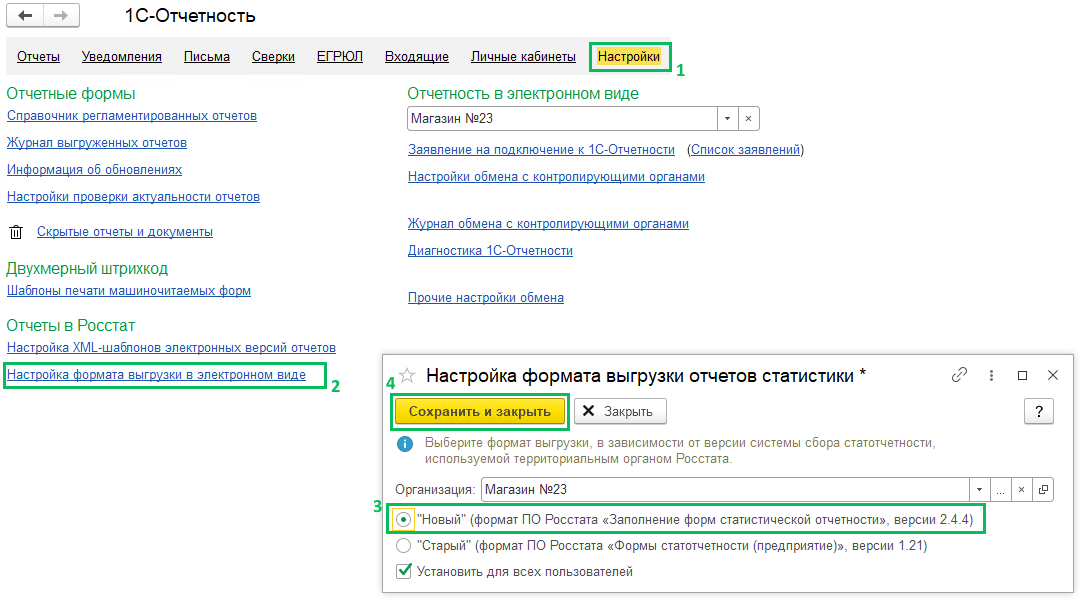
Task: Open the Личные кабинеты tab
Action: 523,57
